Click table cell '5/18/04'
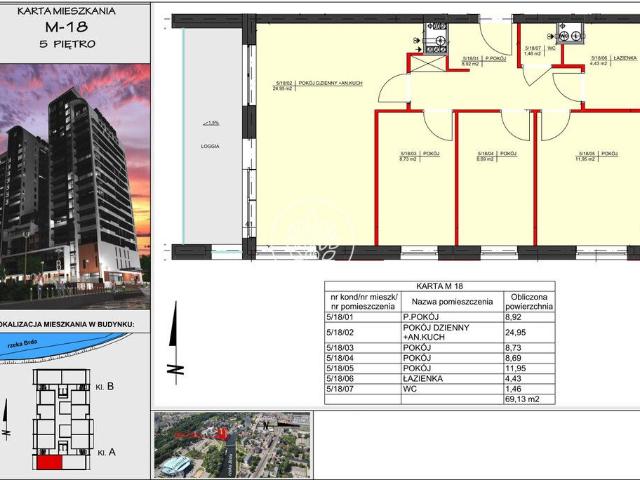The width and height of the screenshot is (640, 480). (x=340, y=358)
